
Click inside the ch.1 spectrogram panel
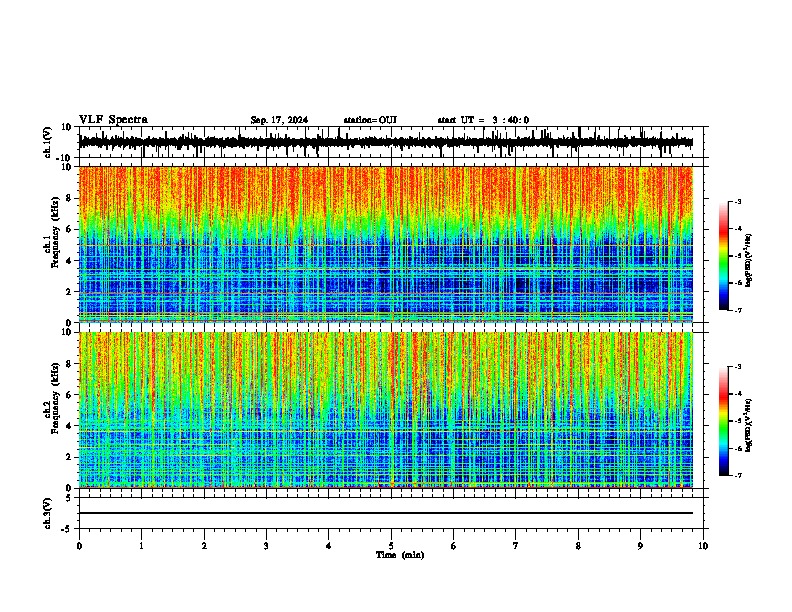pos(386,244)
